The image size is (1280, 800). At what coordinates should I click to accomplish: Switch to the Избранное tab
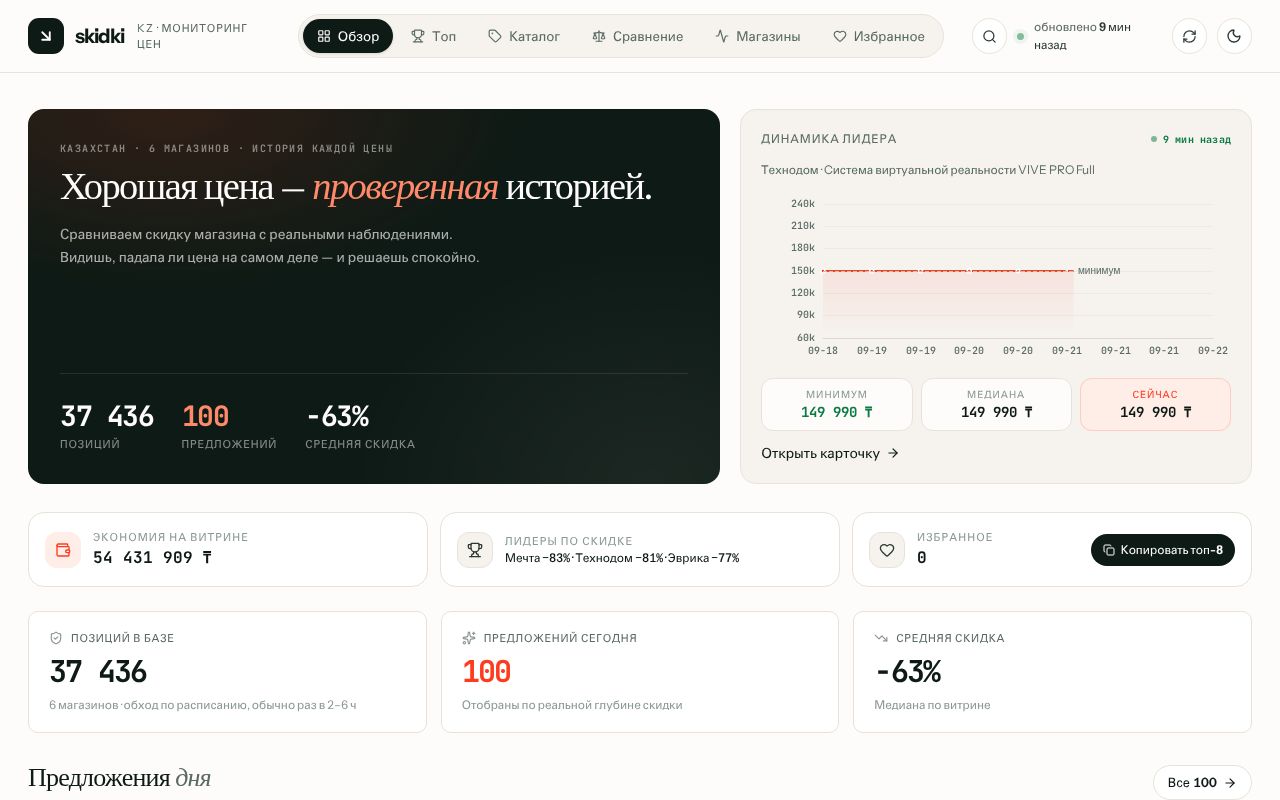point(879,36)
